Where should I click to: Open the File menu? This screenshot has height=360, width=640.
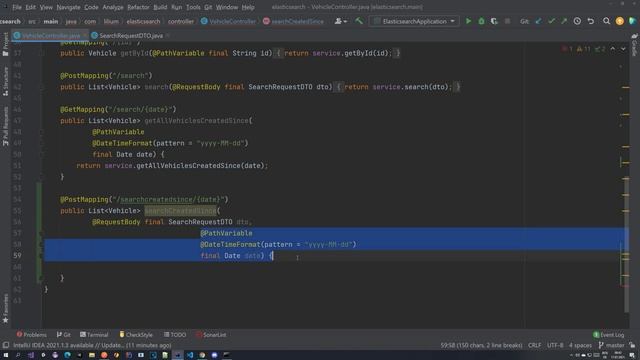click(17, 7)
